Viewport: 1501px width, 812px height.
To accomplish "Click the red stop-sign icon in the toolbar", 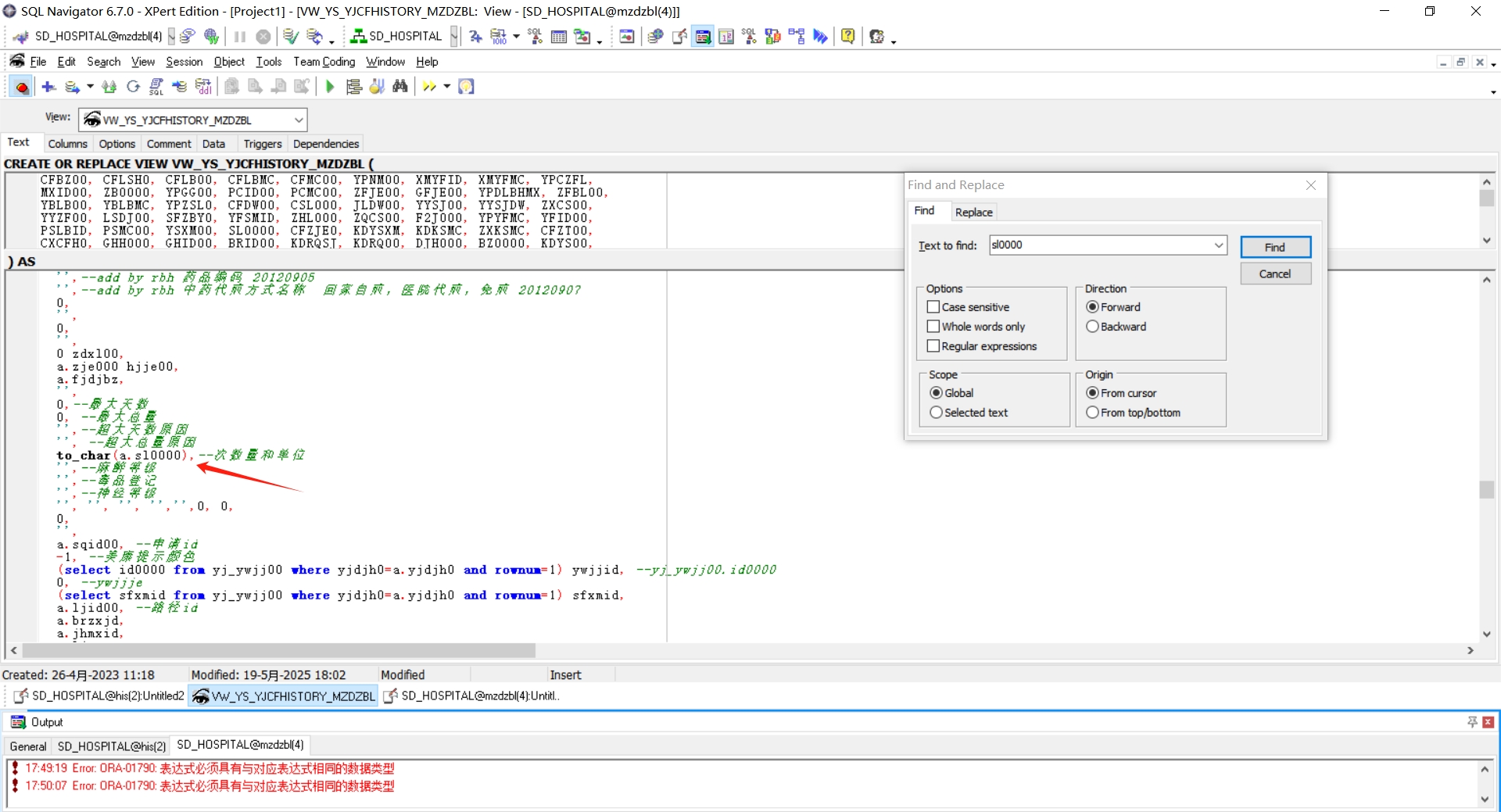I will tap(22, 87).
